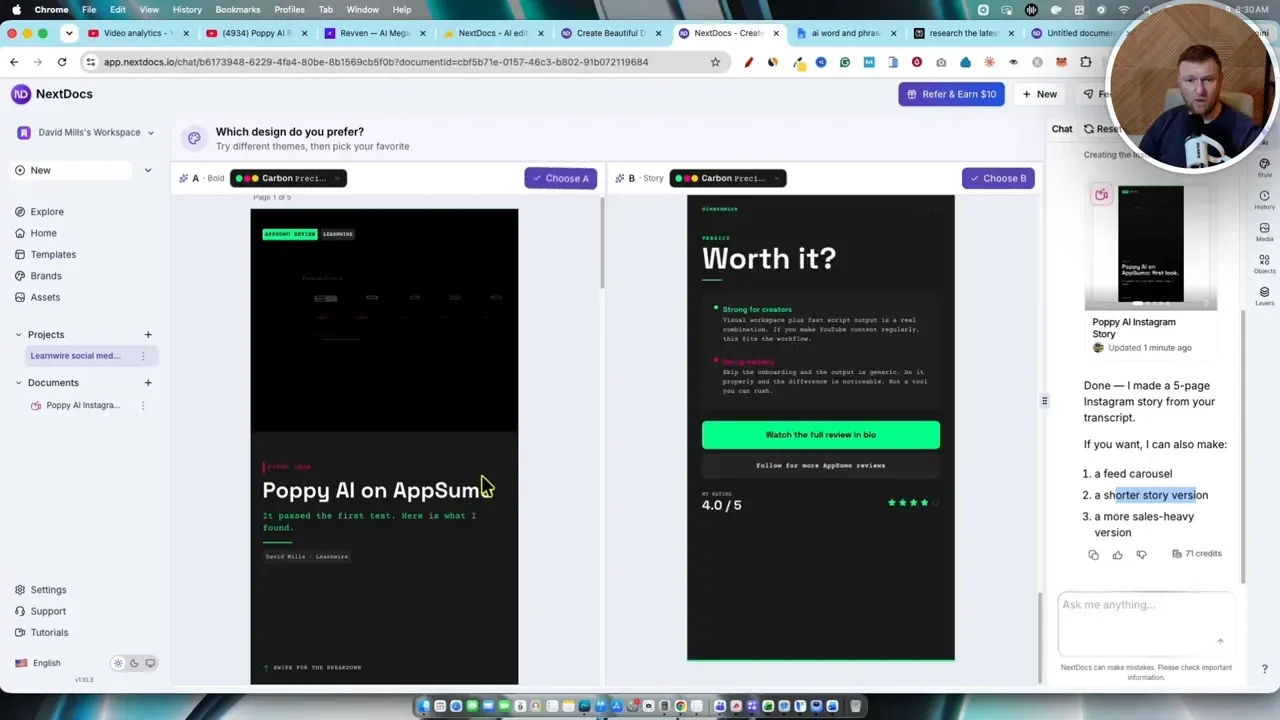This screenshot has width=1280, height=720.
Task: Add a new project with plus icon
Action: 148,335
